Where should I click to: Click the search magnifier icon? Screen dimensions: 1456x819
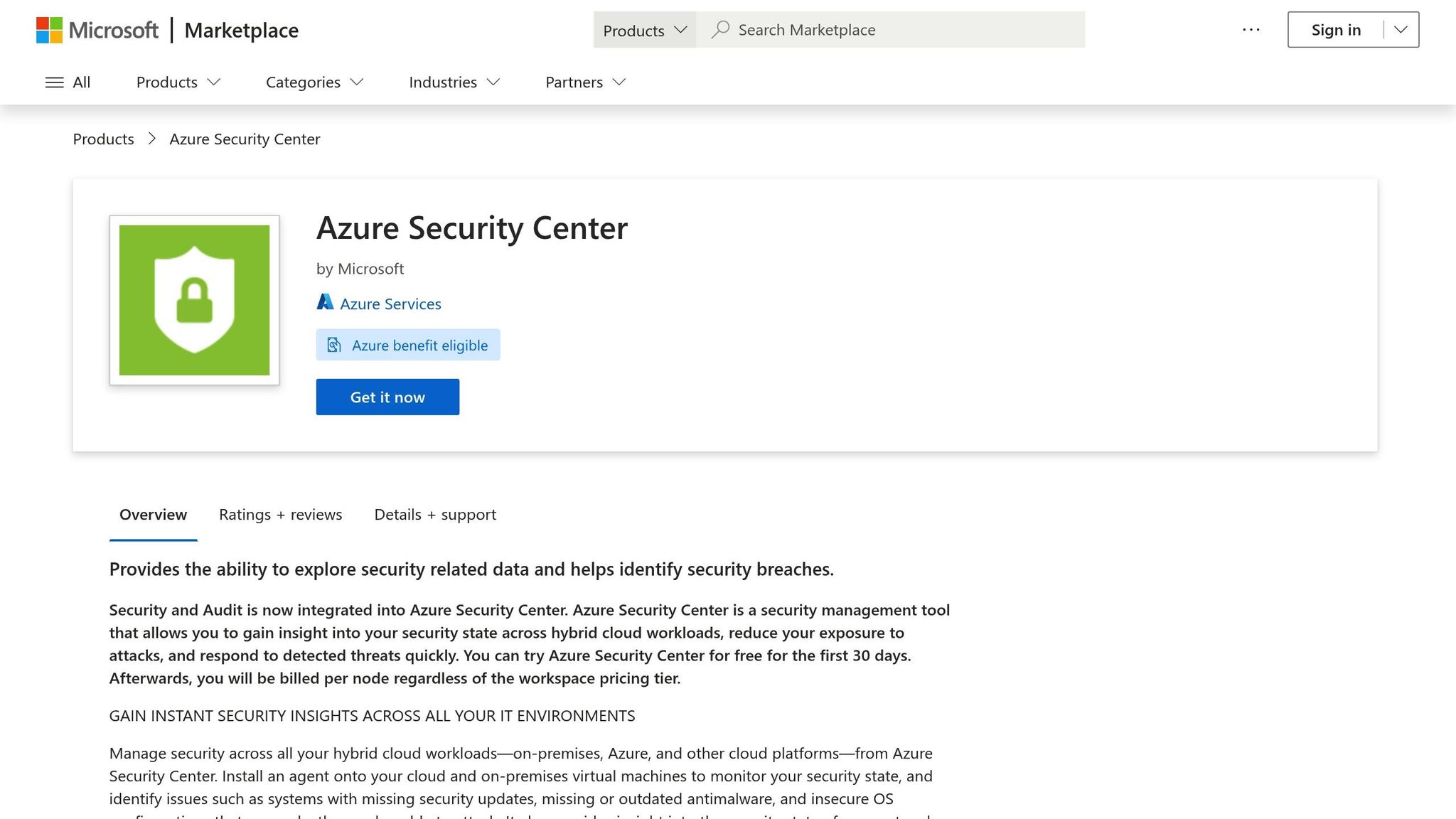[721, 29]
